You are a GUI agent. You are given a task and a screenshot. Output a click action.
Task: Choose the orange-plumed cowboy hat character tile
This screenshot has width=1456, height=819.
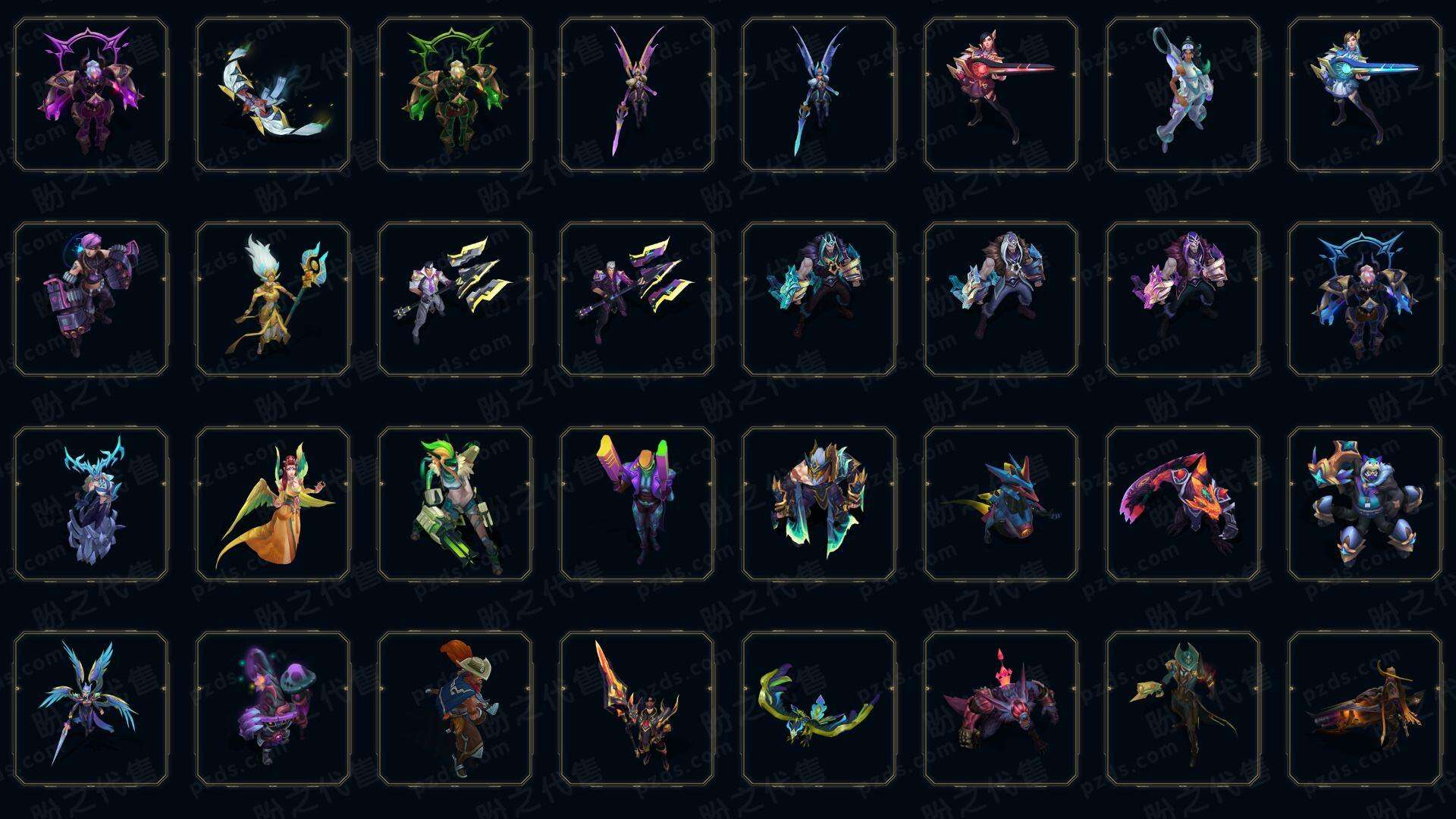pos(455,708)
